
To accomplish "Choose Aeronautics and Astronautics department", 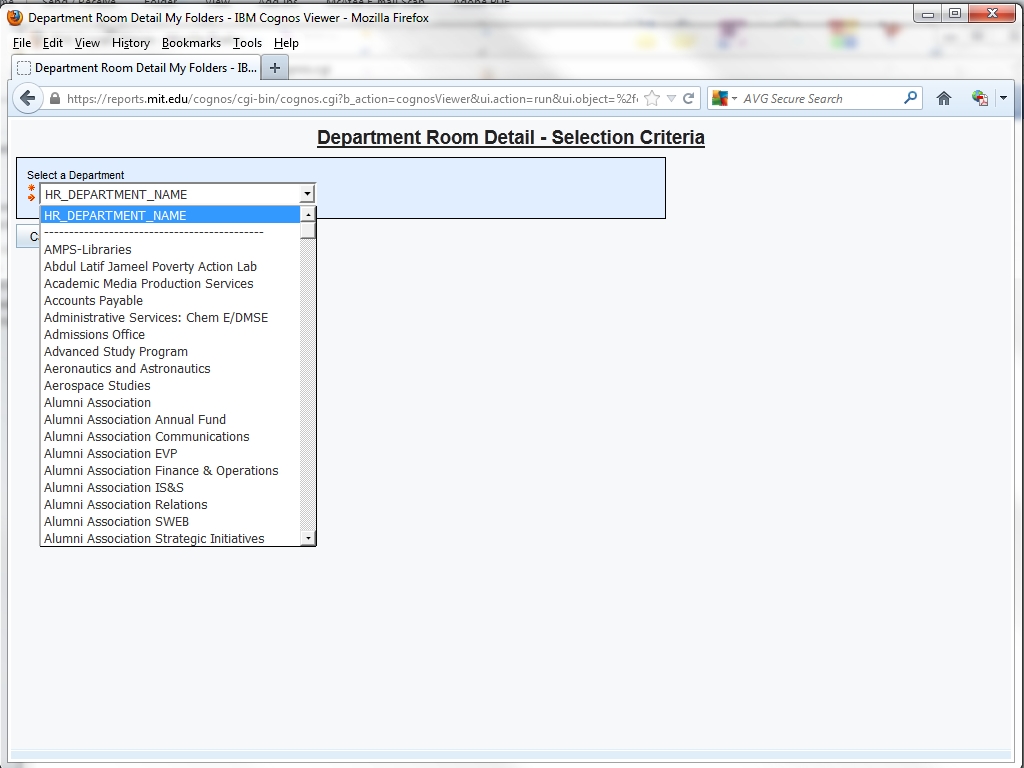I will tap(127, 369).
